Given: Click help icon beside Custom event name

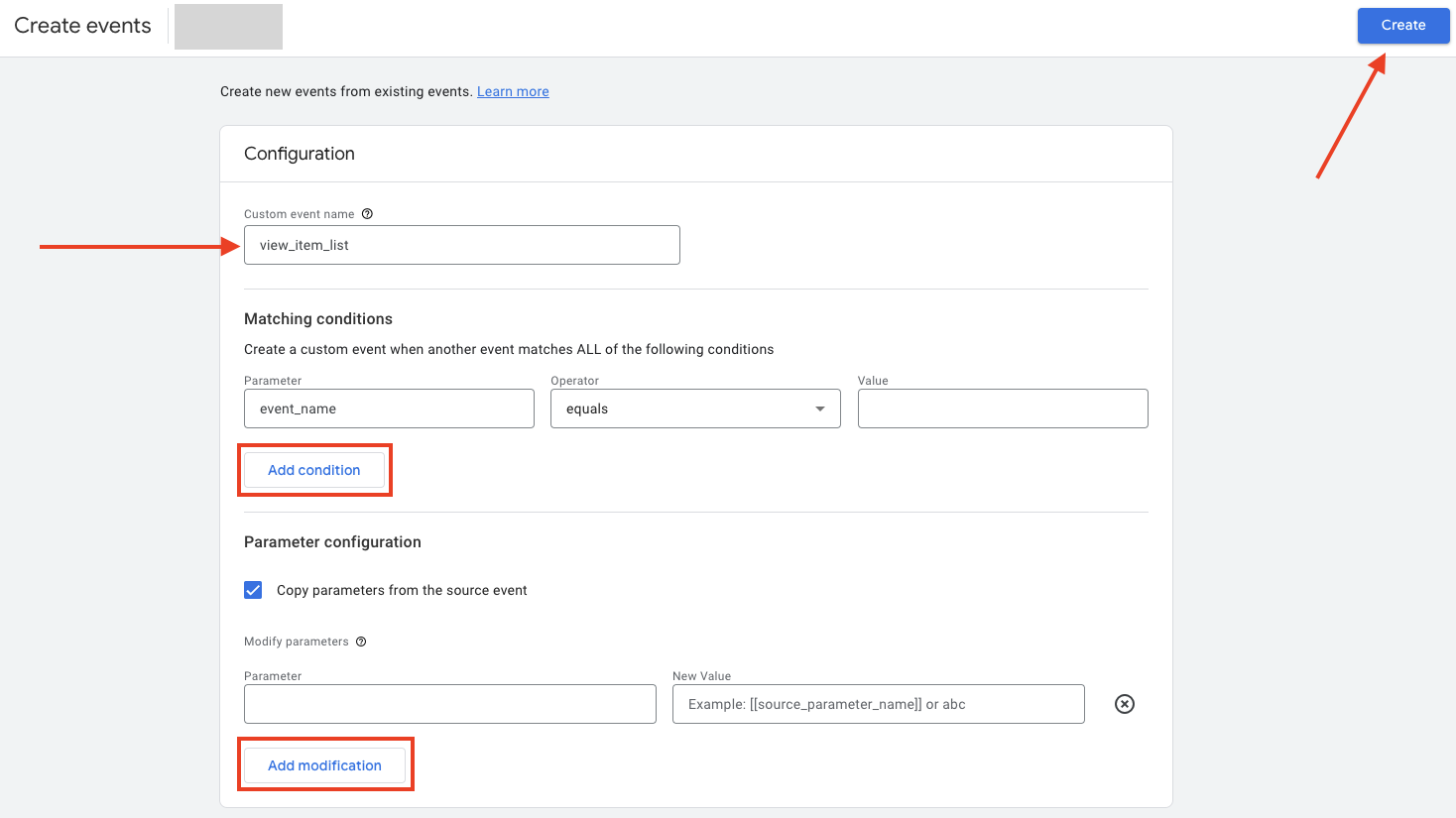Looking at the screenshot, I should pyautogui.click(x=367, y=214).
